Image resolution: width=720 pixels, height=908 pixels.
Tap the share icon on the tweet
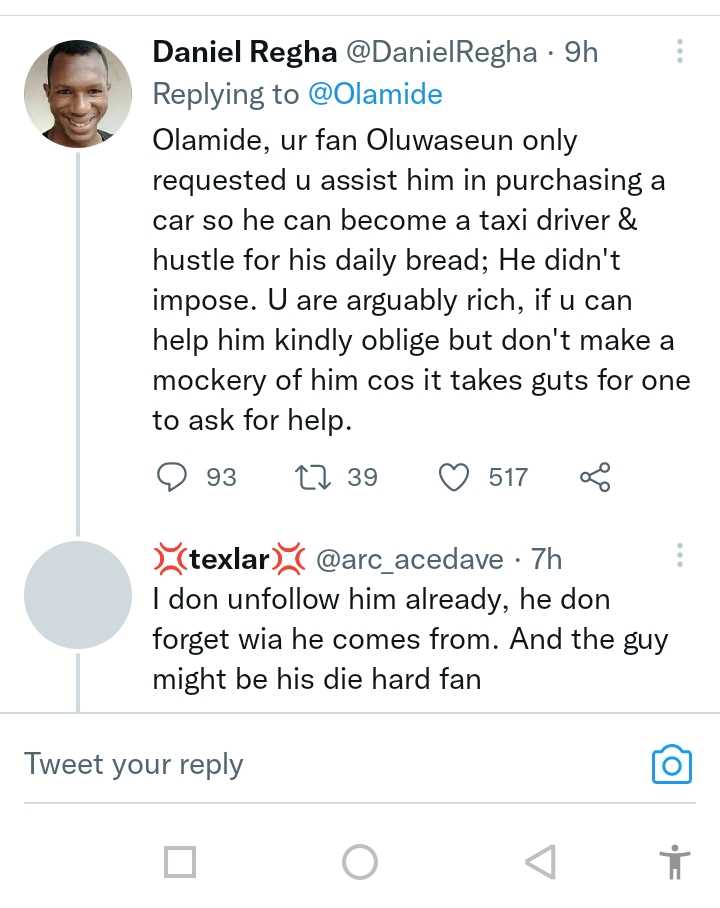coord(595,477)
